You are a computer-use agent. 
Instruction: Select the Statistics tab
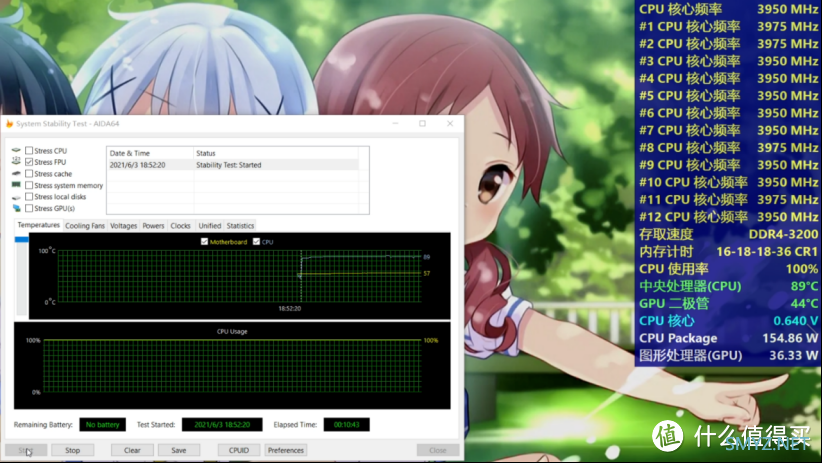[x=240, y=226]
